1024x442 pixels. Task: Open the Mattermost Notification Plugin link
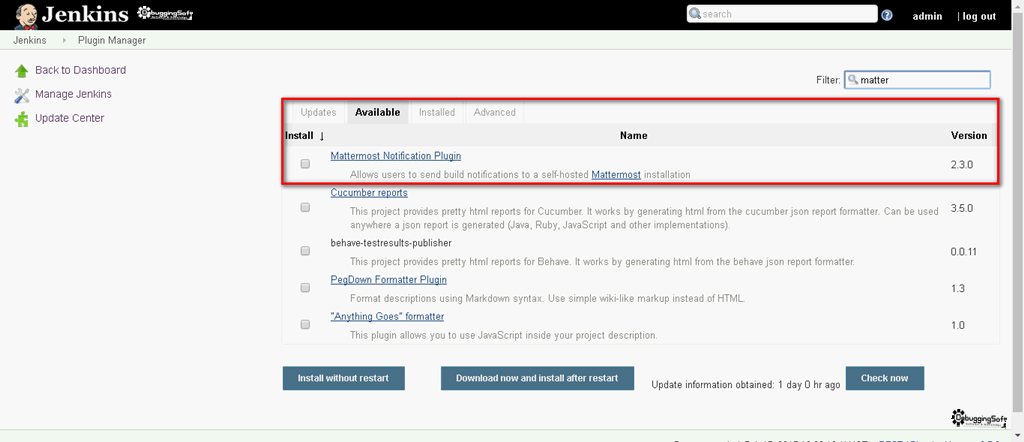tap(396, 156)
